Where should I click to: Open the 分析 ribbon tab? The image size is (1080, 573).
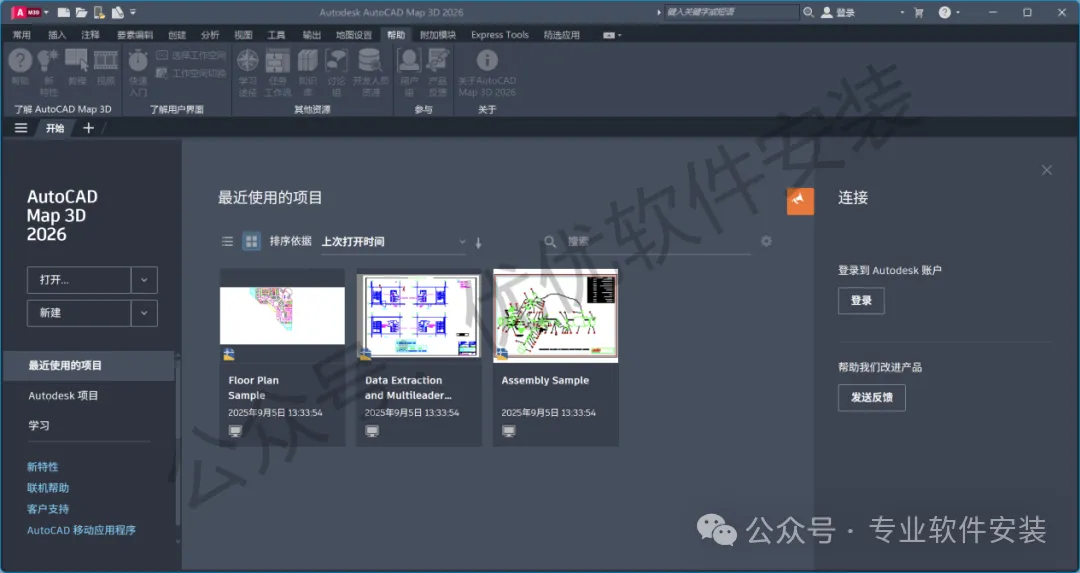[210, 35]
